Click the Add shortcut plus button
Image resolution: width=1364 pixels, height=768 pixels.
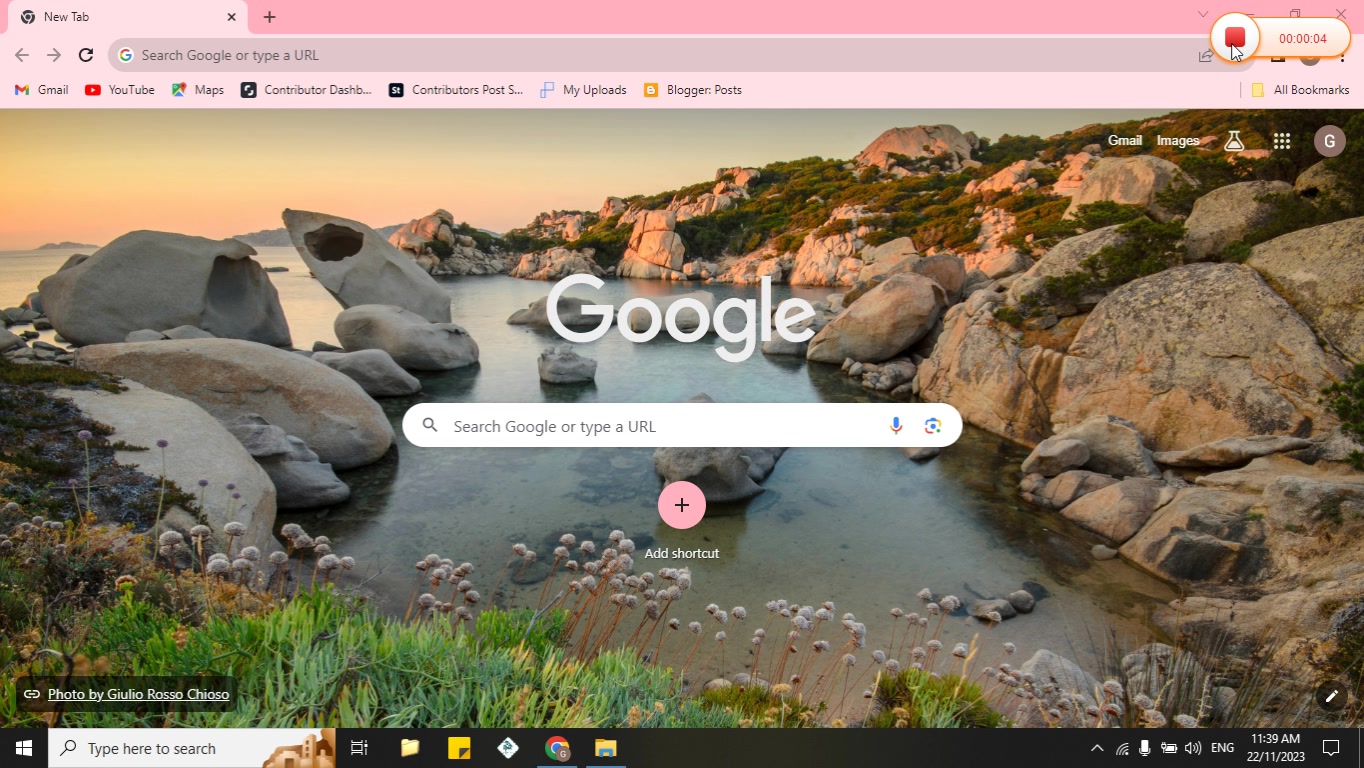click(x=682, y=505)
